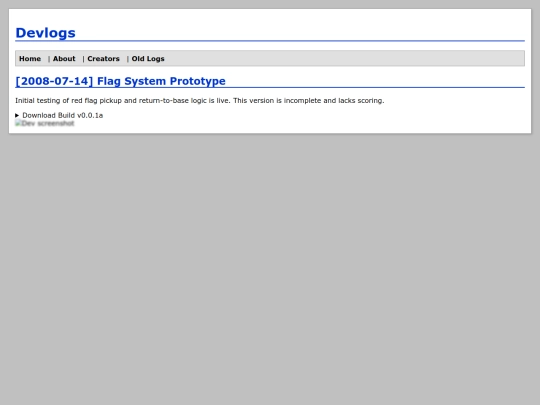Click the broken Dev screenshot image
540x405 pixels.
(45, 123)
